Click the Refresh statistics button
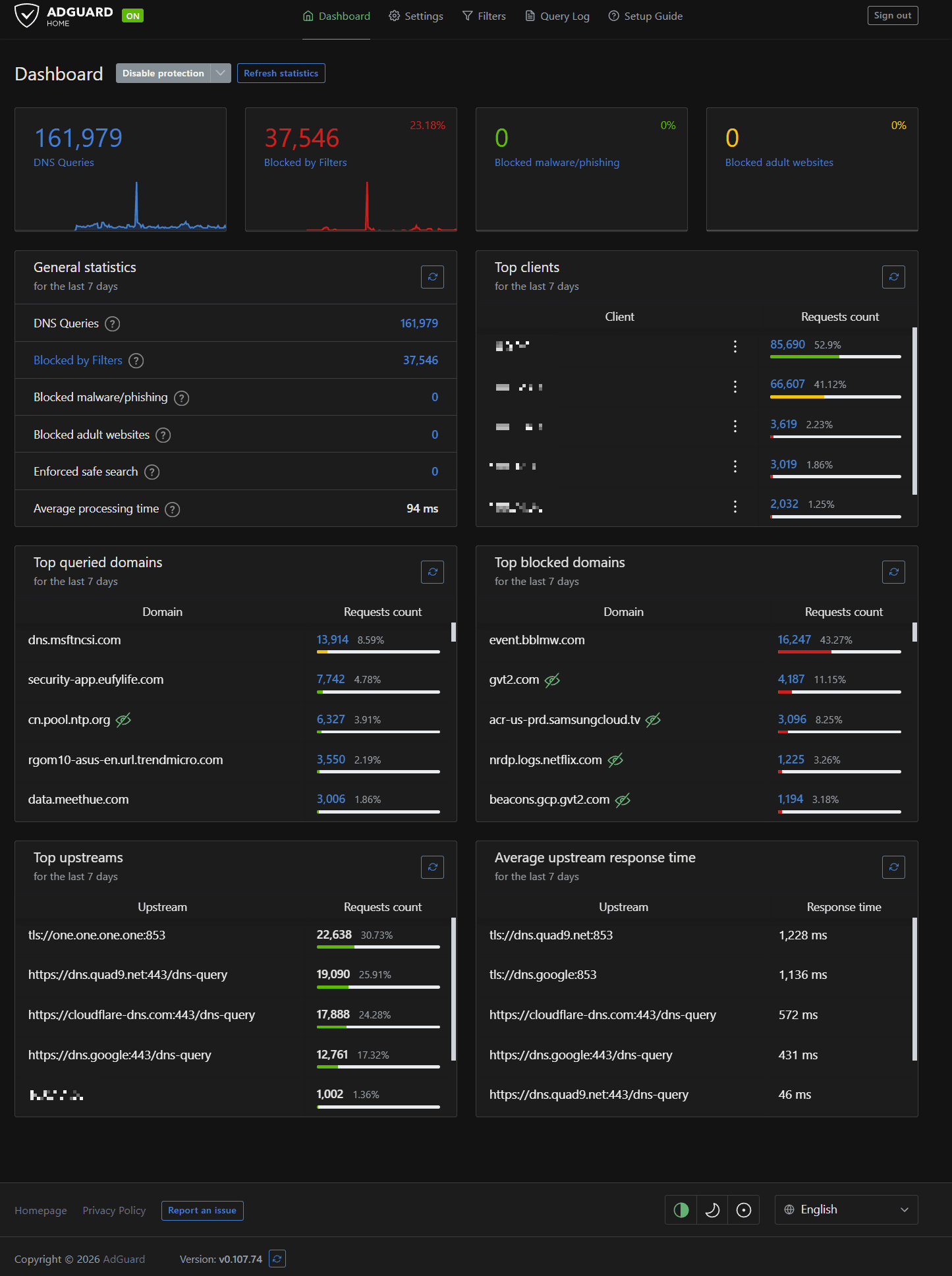 click(281, 73)
